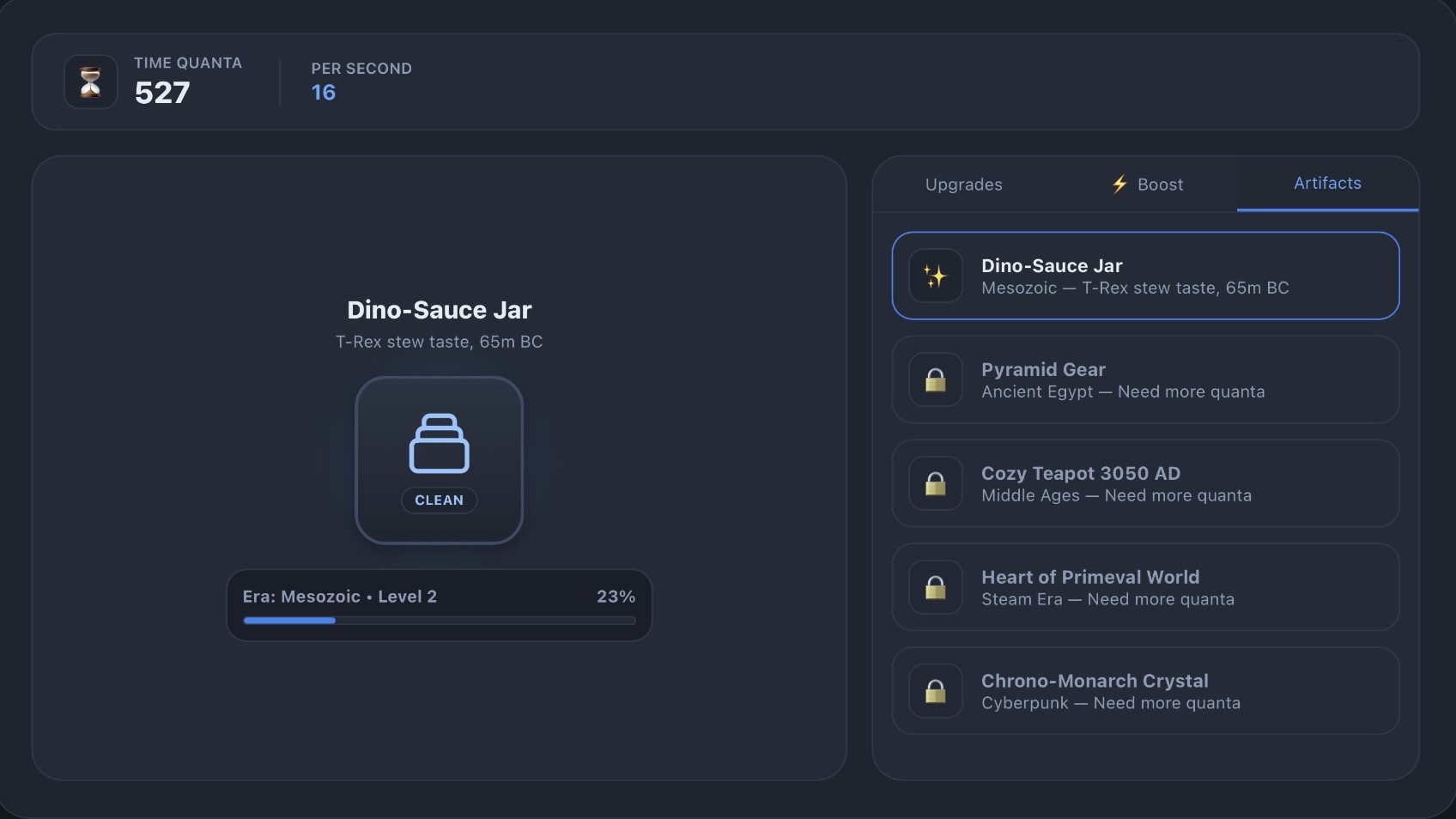Click the Mesozoic era progress bar

click(x=440, y=621)
